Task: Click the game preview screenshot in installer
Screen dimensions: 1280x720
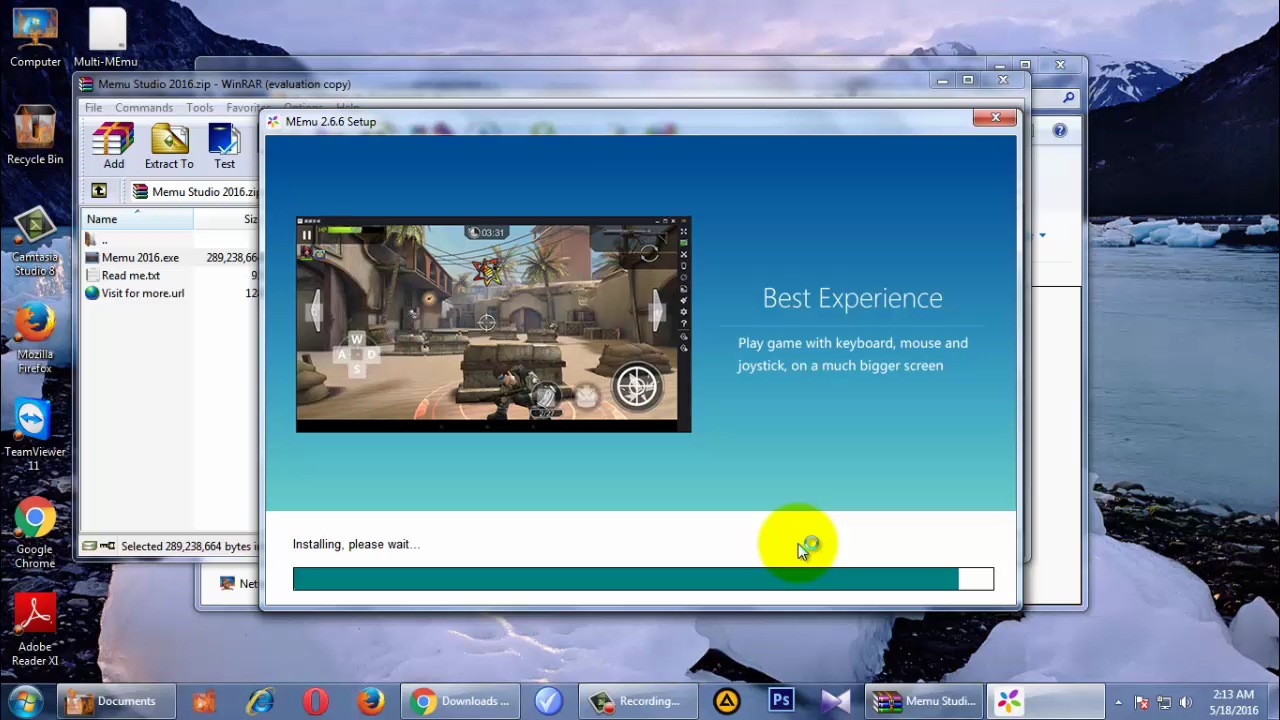Action: click(493, 324)
